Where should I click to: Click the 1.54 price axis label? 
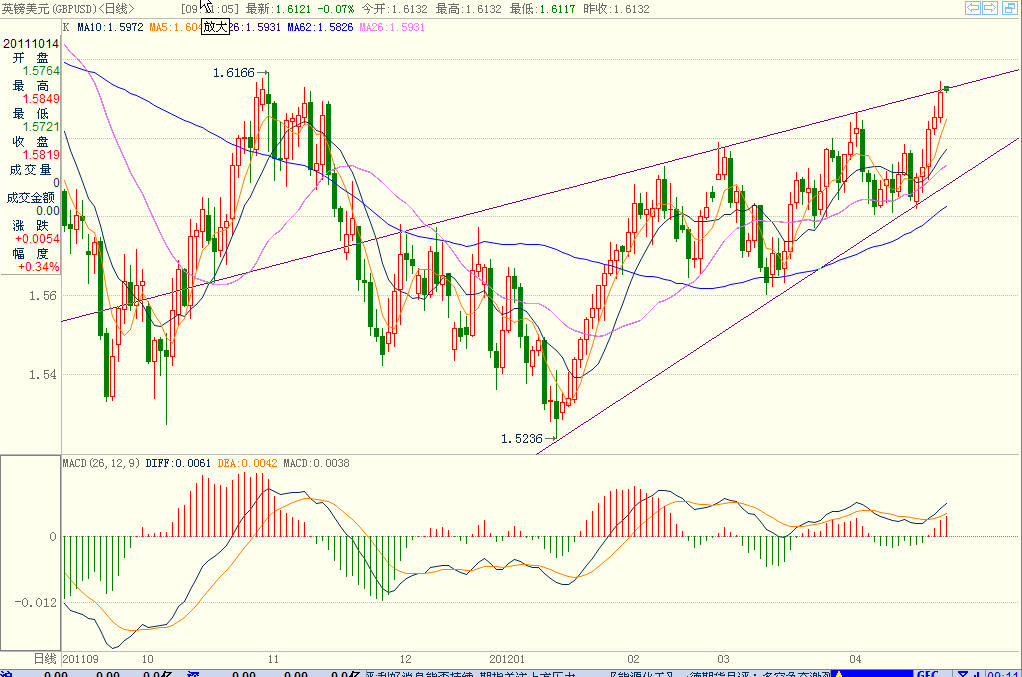pyautogui.click(x=42, y=375)
